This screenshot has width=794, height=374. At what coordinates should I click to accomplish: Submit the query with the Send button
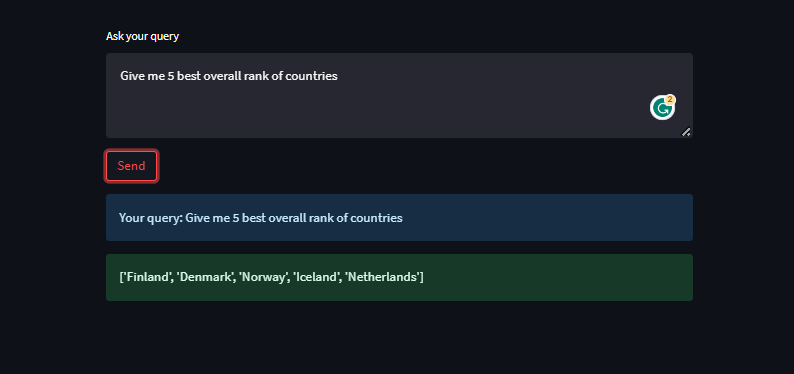click(x=132, y=166)
